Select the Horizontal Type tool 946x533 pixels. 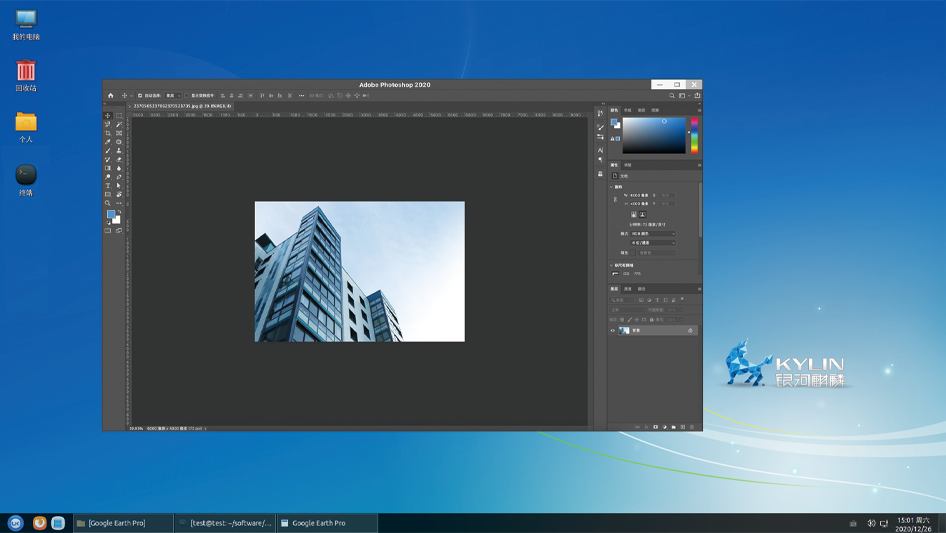coord(107,185)
